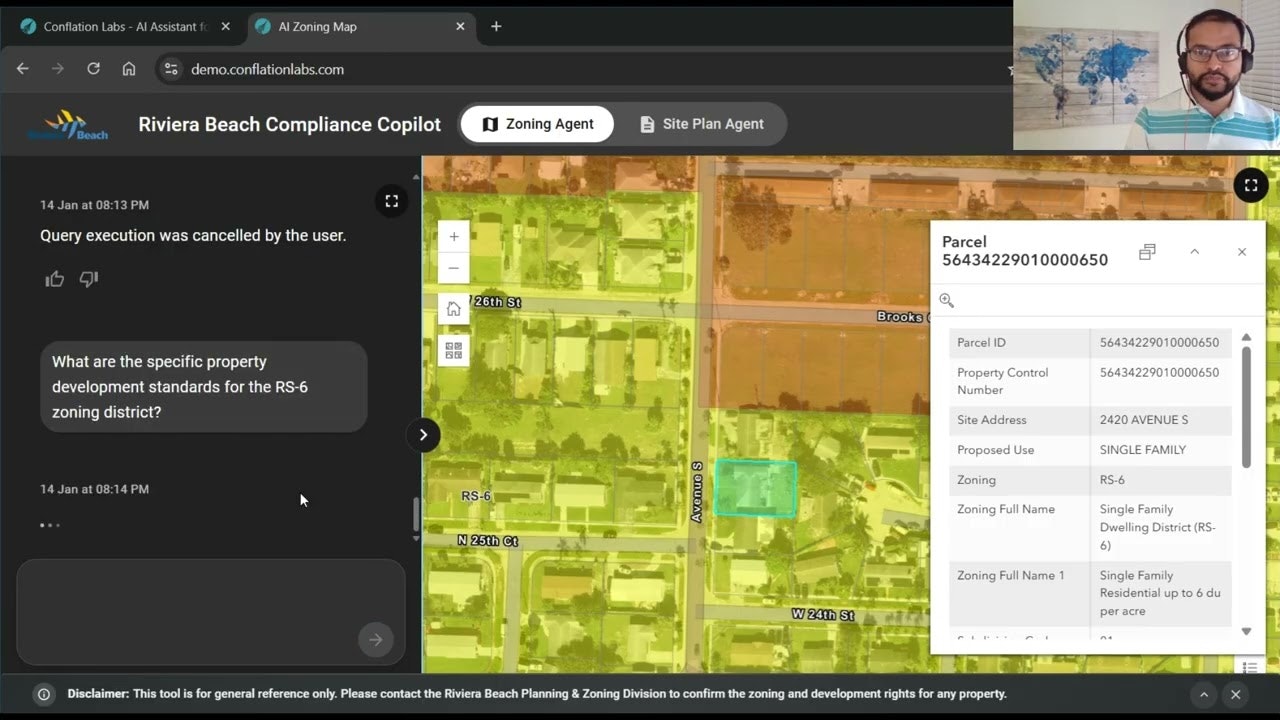The height and width of the screenshot is (720, 1280).
Task: Click the 'Site Address' field label
Action: (992, 420)
